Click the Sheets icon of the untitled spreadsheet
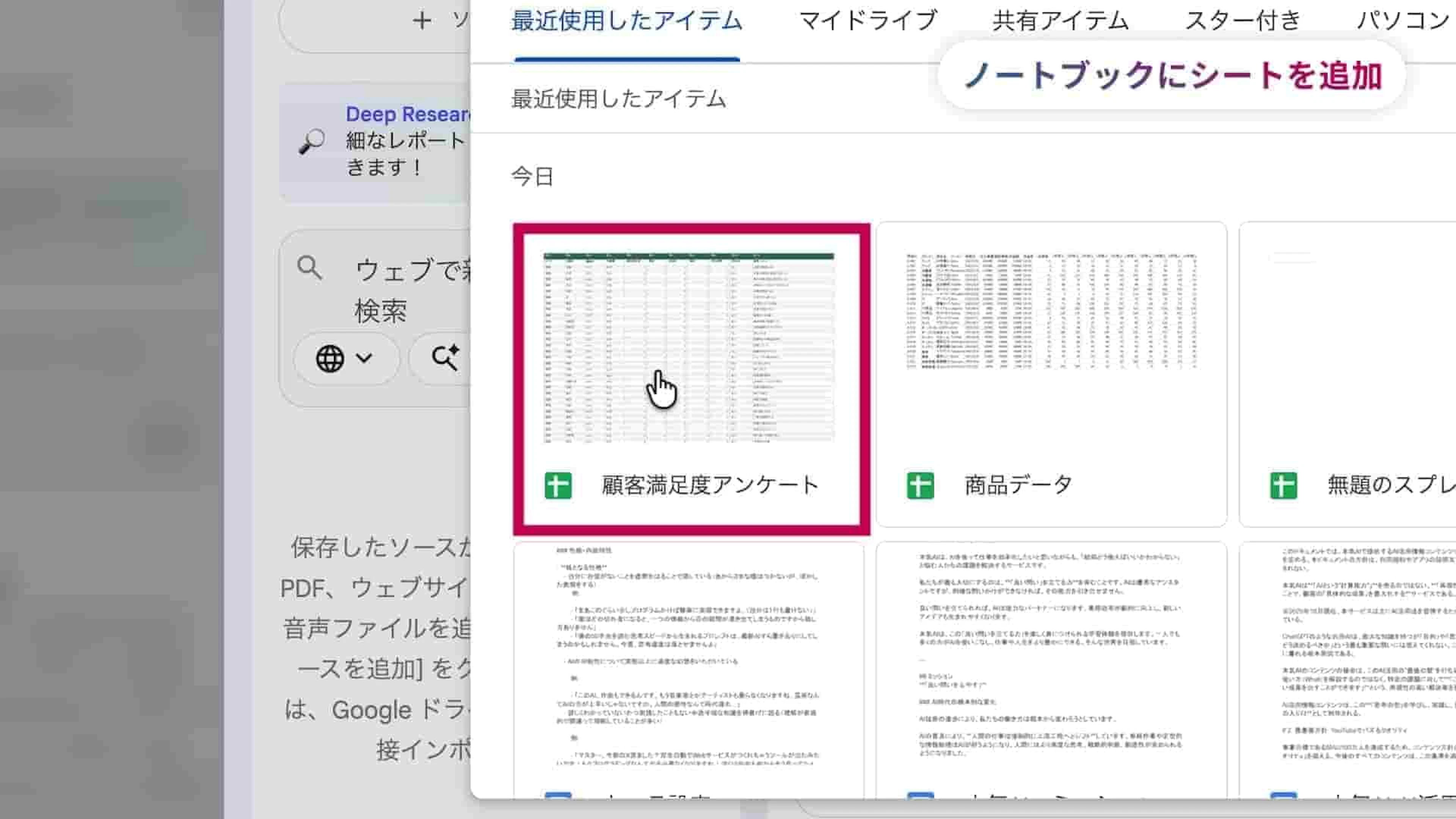Viewport: 1456px width, 819px height. pos(1283,485)
